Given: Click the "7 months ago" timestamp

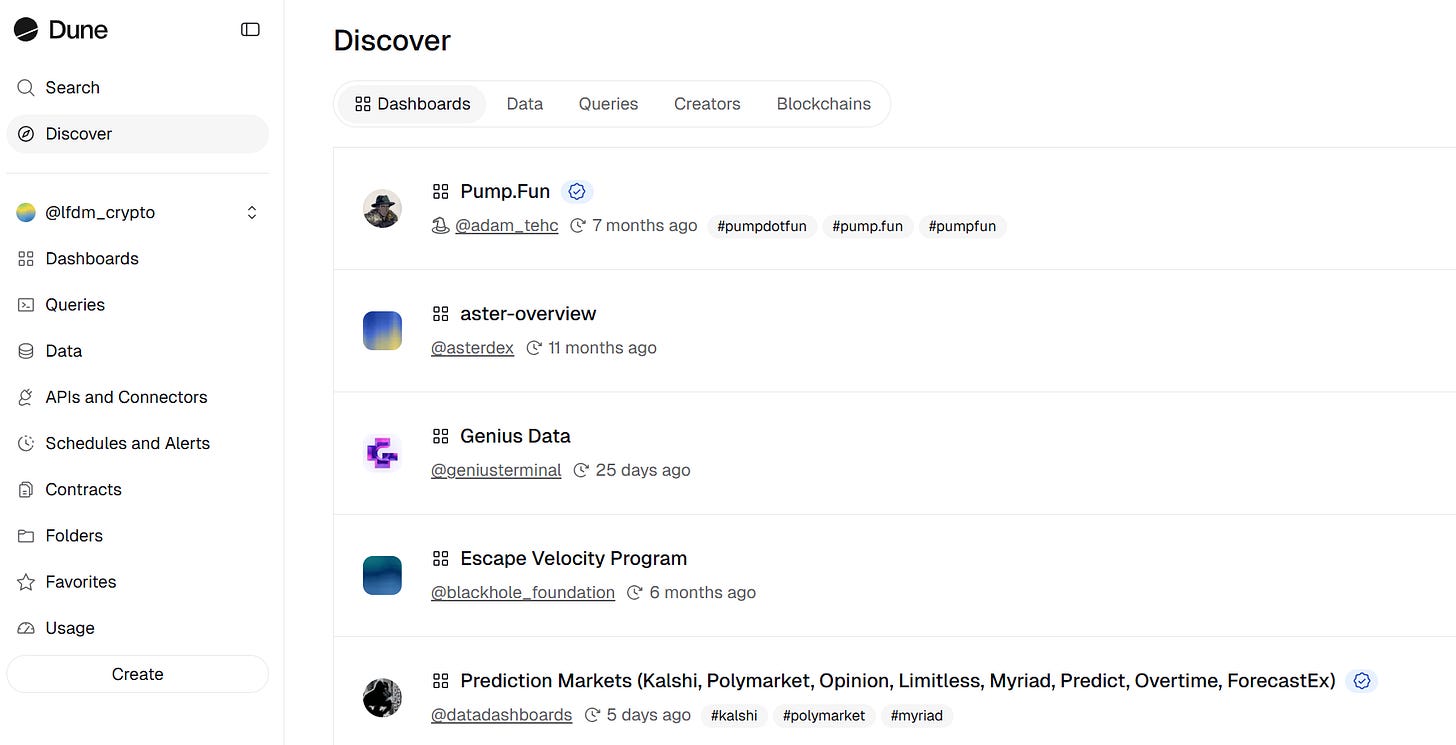Looking at the screenshot, I should click(x=645, y=226).
